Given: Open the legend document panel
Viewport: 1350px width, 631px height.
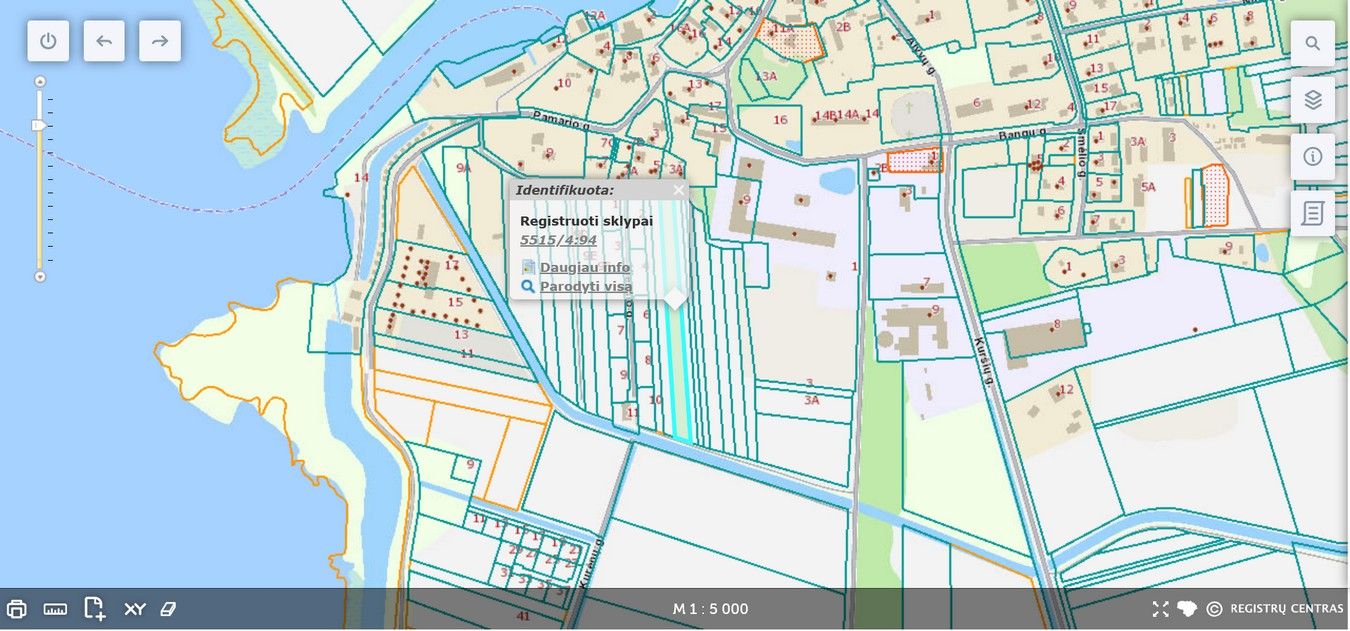Looking at the screenshot, I should pos(1312,213).
